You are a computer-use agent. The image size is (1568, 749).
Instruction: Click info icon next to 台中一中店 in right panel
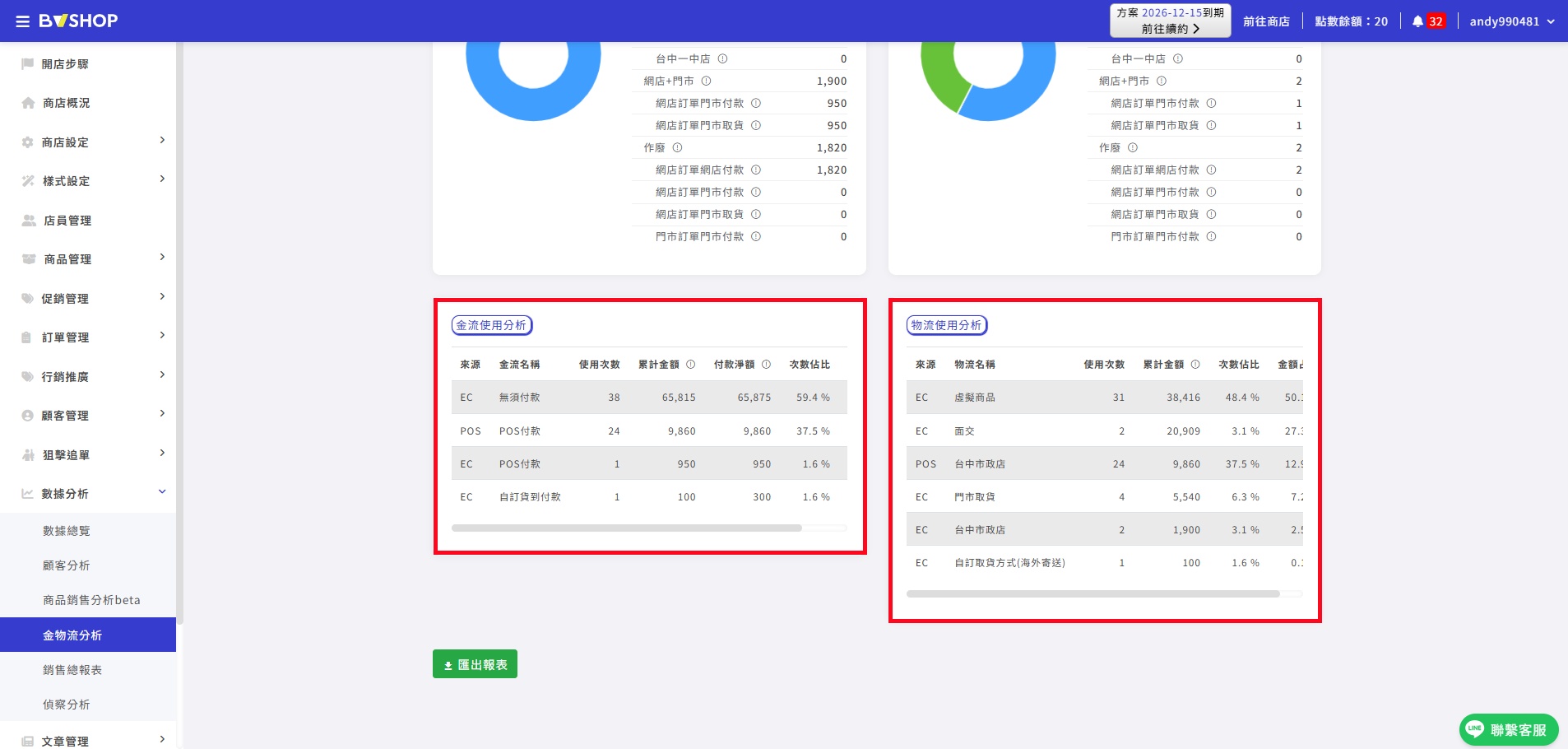pyautogui.click(x=1177, y=59)
